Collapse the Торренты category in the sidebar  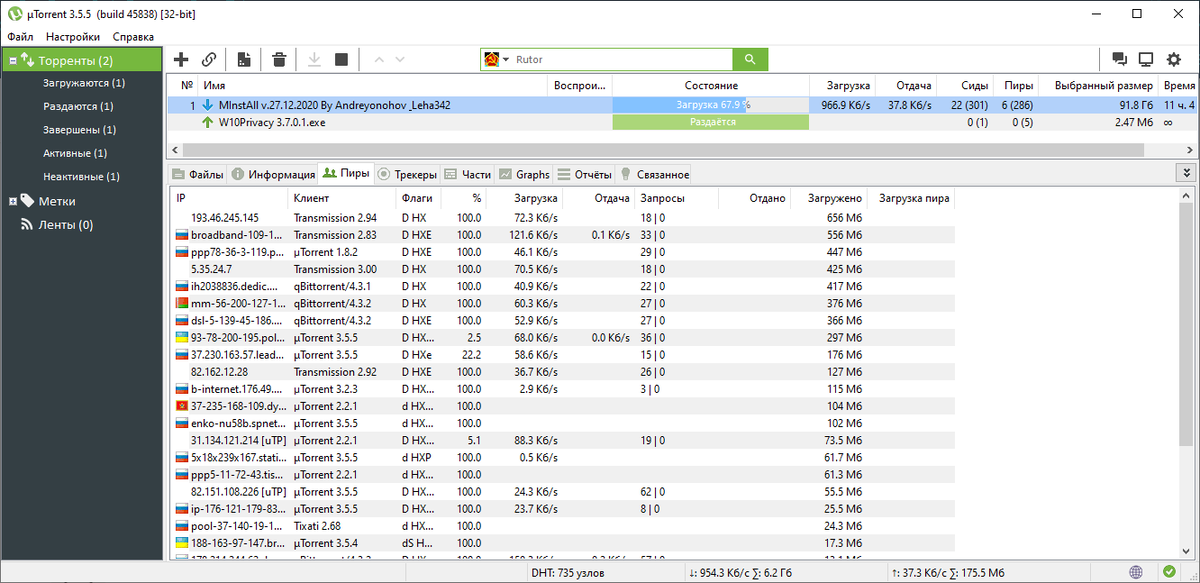point(14,60)
